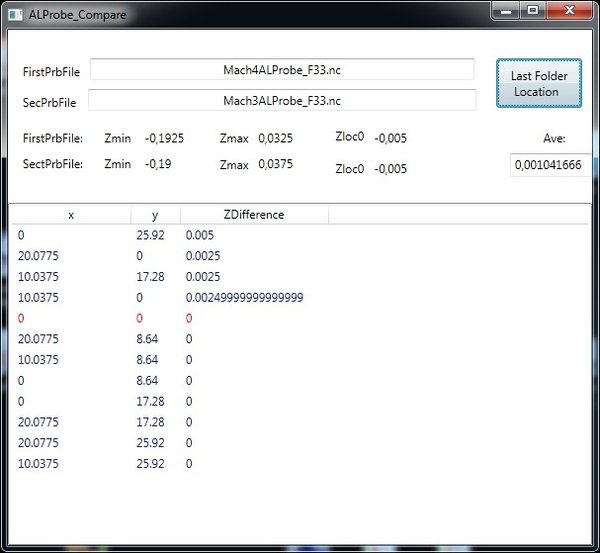Click the FirstPrbFile field showing Mach4ALProbe_F33.nc
This screenshot has width=600, height=553.
click(282, 69)
